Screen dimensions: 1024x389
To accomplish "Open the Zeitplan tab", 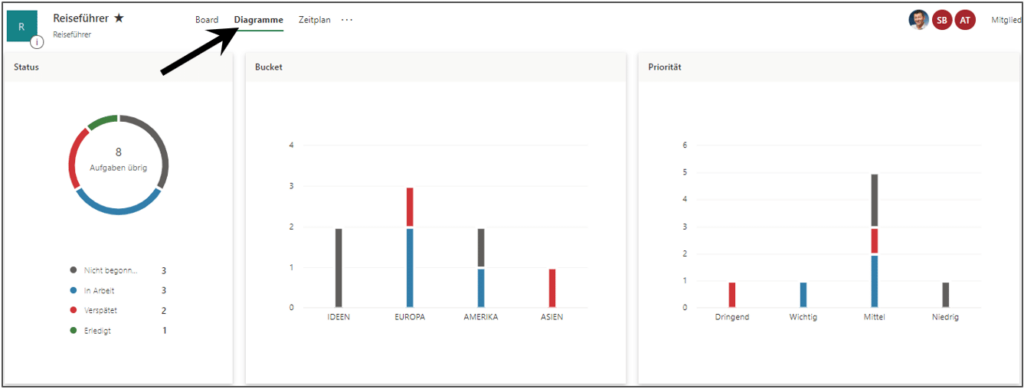I will click(x=314, y=20).
